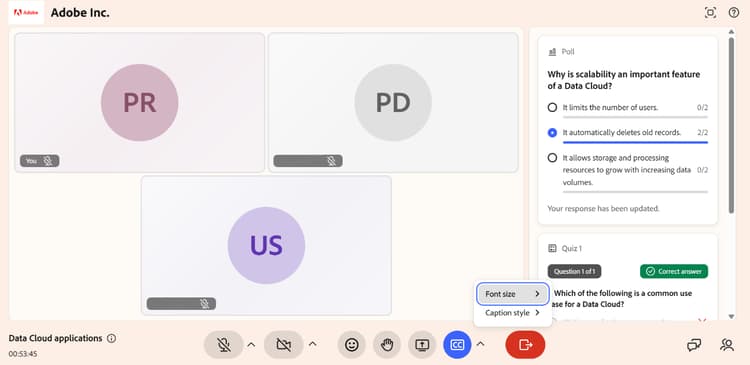The height and width of the screenshot is (365, 750).
Task: Click the Correct answer badge
Action: [674, 271]
